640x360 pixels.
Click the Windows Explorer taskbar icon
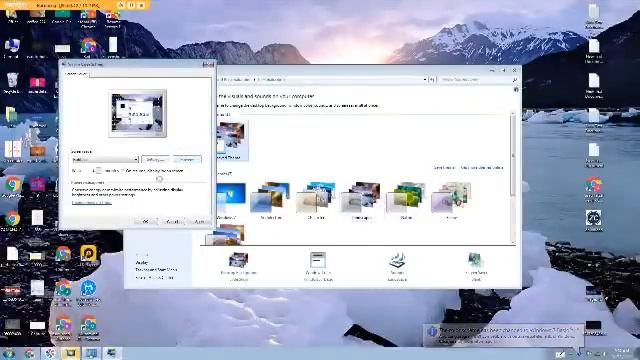pos(71,353)
